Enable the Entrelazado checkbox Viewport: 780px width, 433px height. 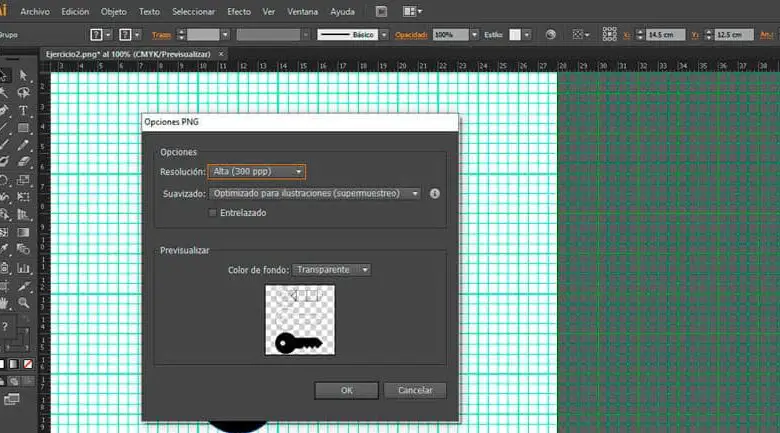tap(212, 213)
